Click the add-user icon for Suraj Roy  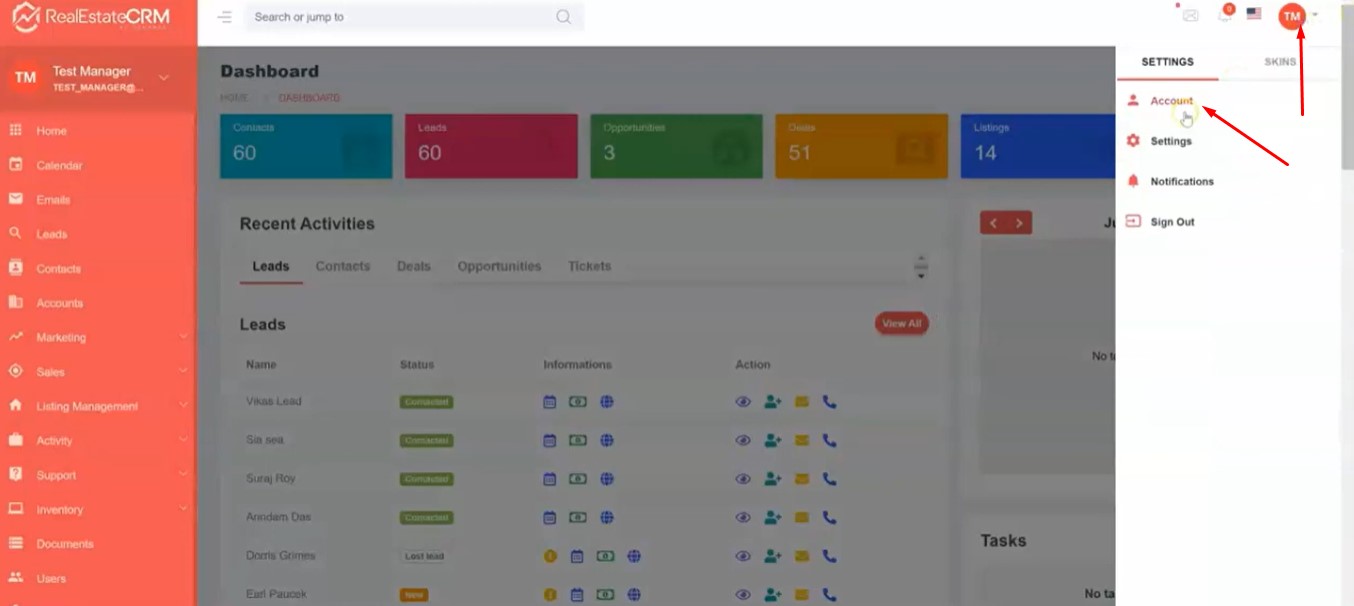[772, 479]
